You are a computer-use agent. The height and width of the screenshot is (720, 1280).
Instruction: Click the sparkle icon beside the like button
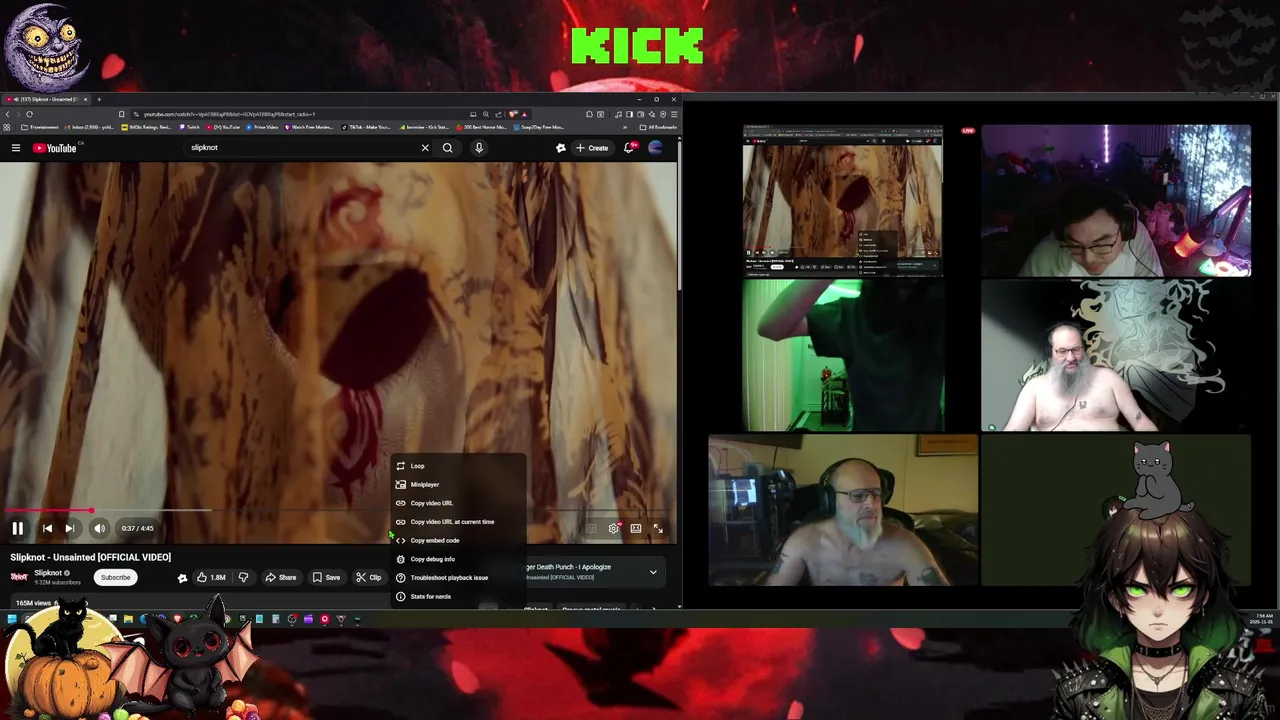tap(182, 578)
